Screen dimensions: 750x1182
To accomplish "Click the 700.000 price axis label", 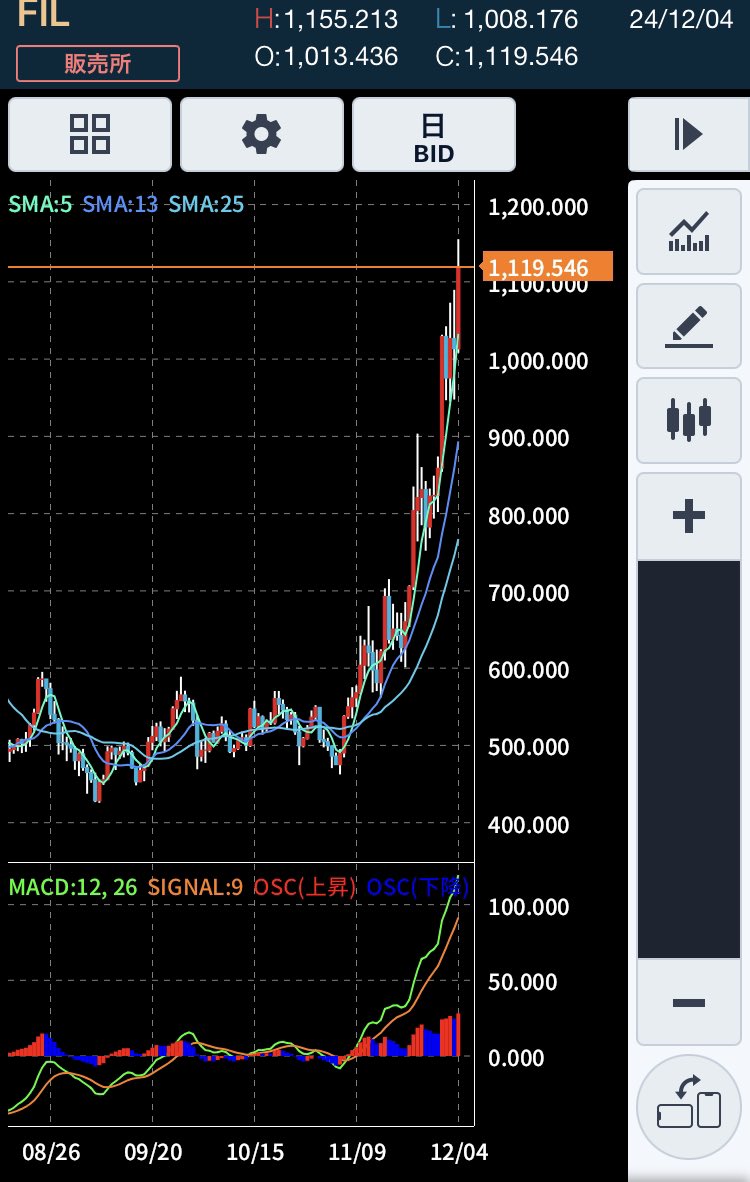I will [528, 593].
